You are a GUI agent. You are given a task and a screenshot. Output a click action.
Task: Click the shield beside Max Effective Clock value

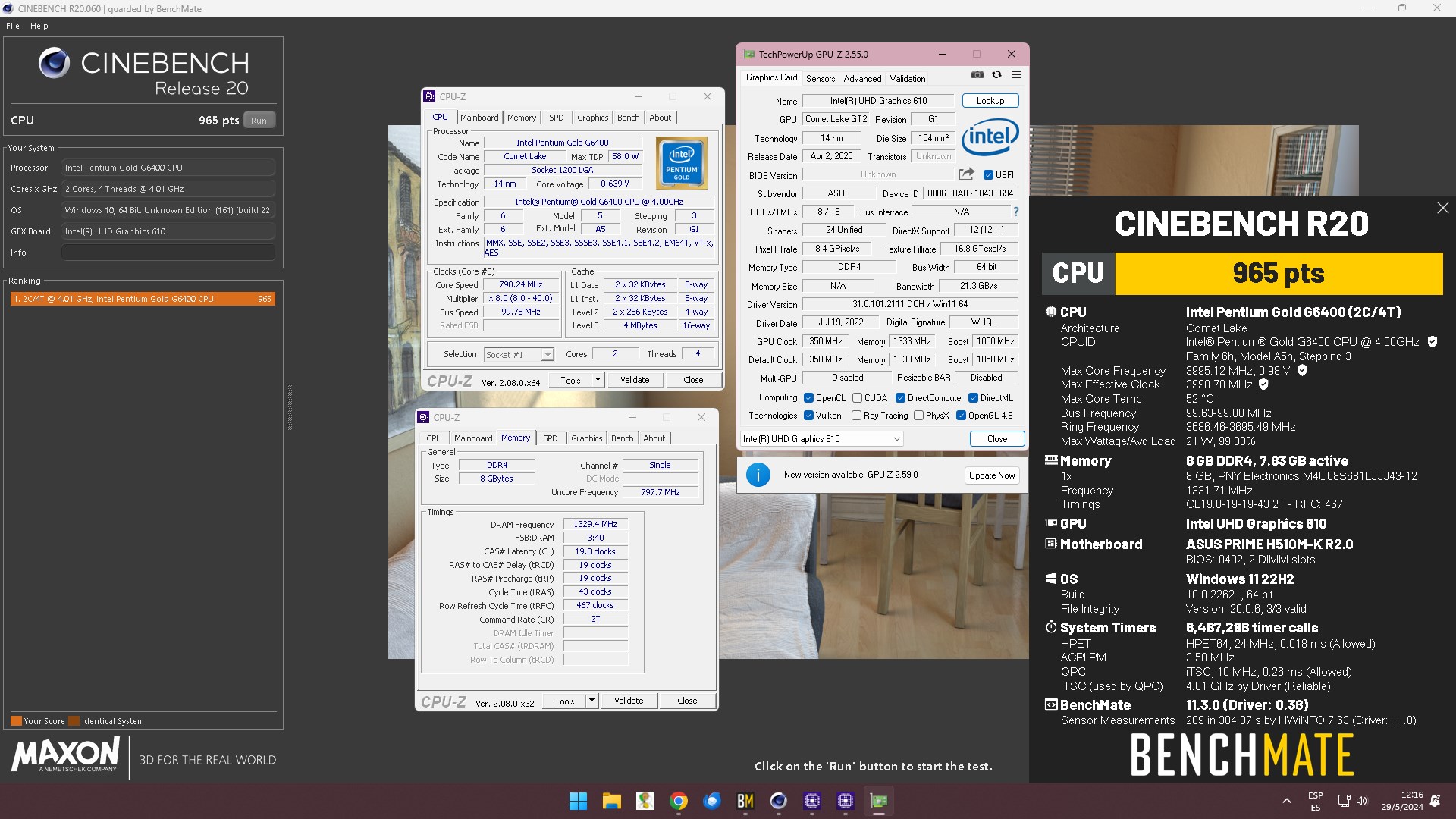pos(1263,384)
